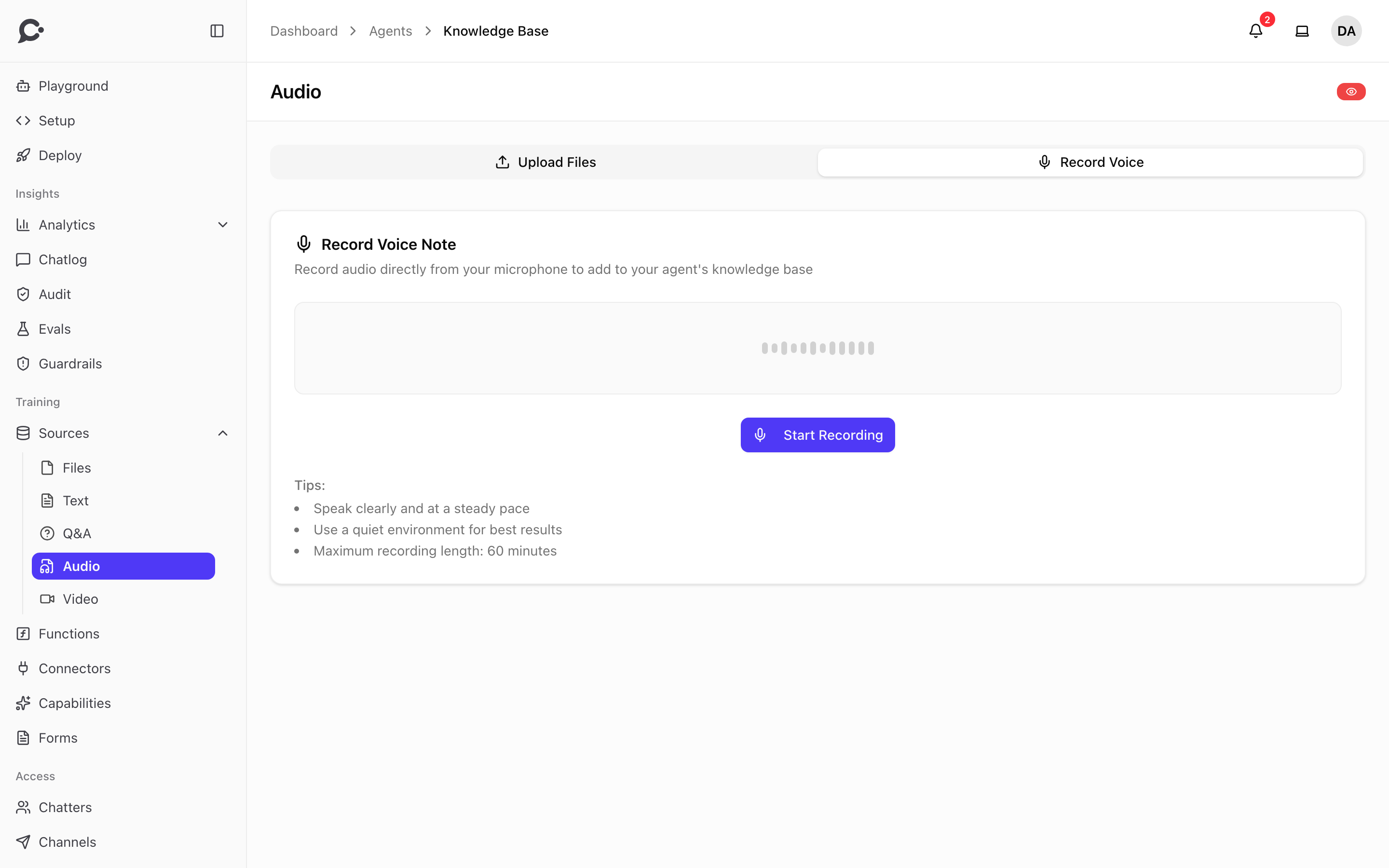The image size is (1389, 868).
Task: Click the app logo in the sidebar header
Action: [31, 31]
